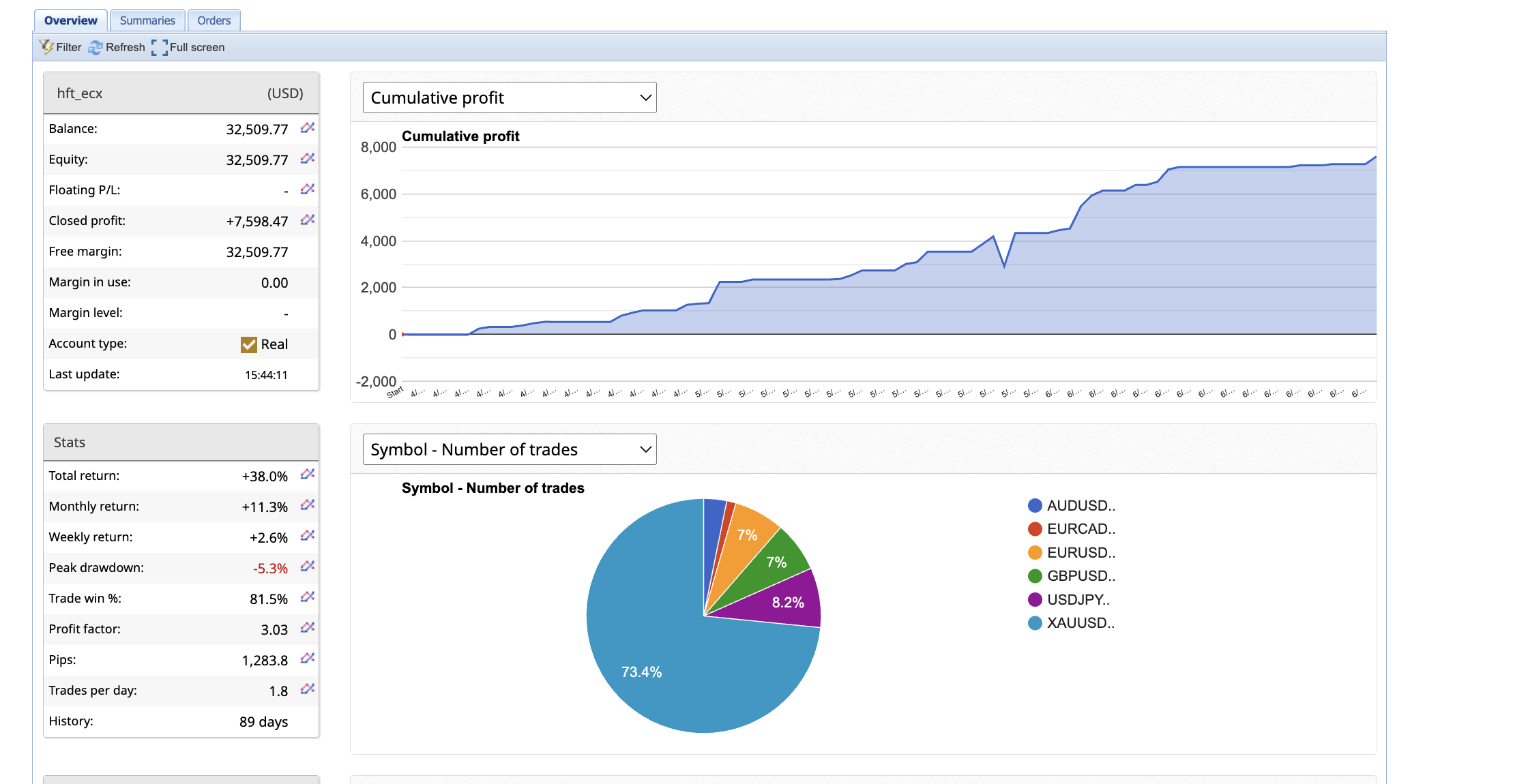Switch to the Summaries tab
Image resolution: width=1513 pixels, height=784 pixels.
pos(147,20)
